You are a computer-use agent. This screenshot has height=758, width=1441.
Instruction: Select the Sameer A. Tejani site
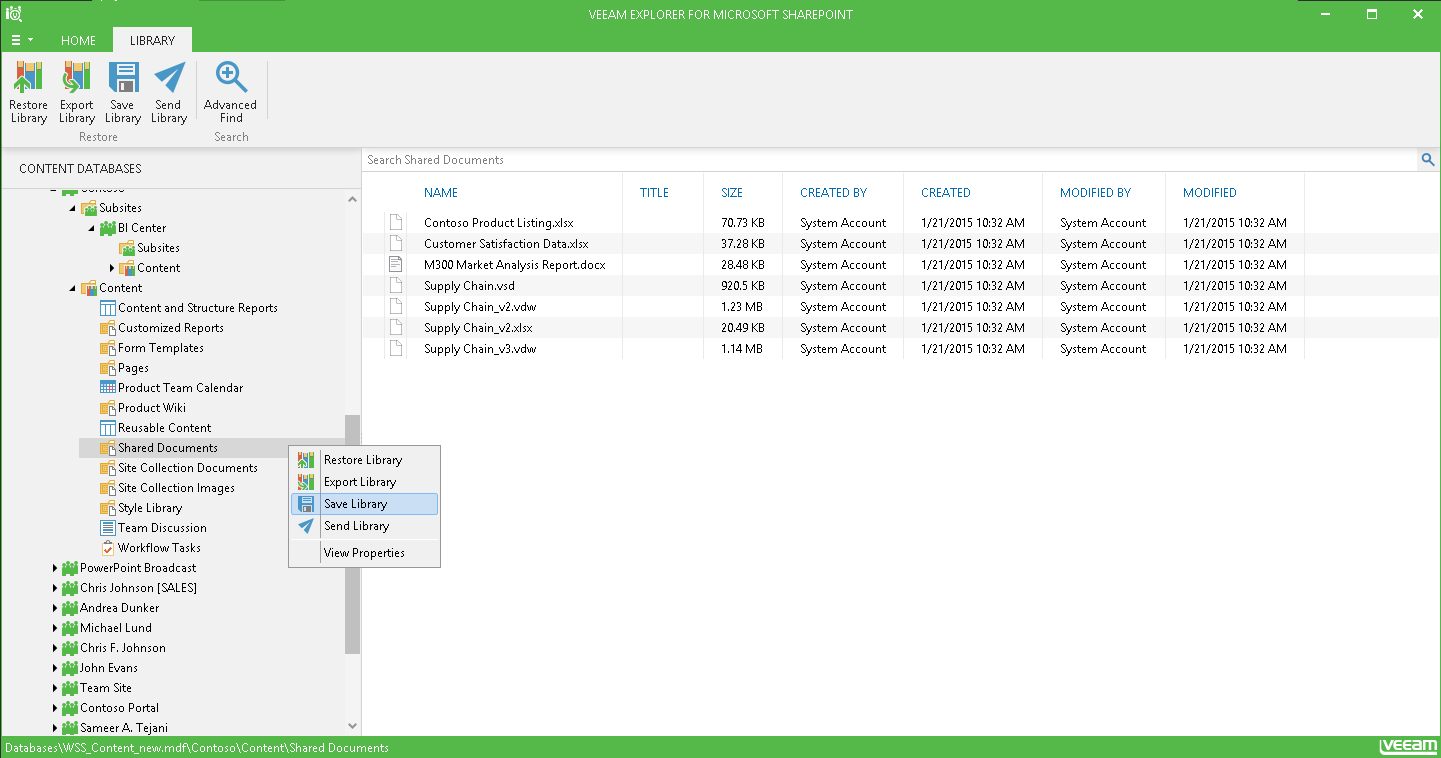point(125,728)
